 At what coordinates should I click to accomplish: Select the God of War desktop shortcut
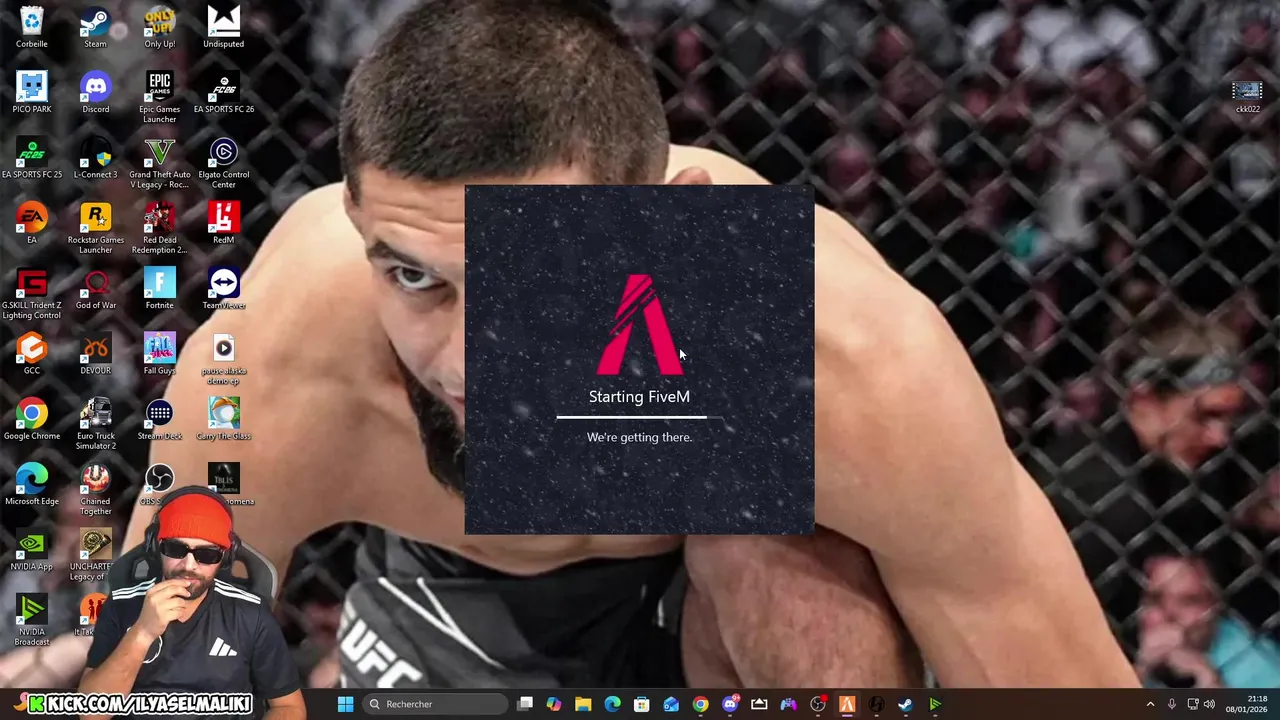tap(96, 288)
